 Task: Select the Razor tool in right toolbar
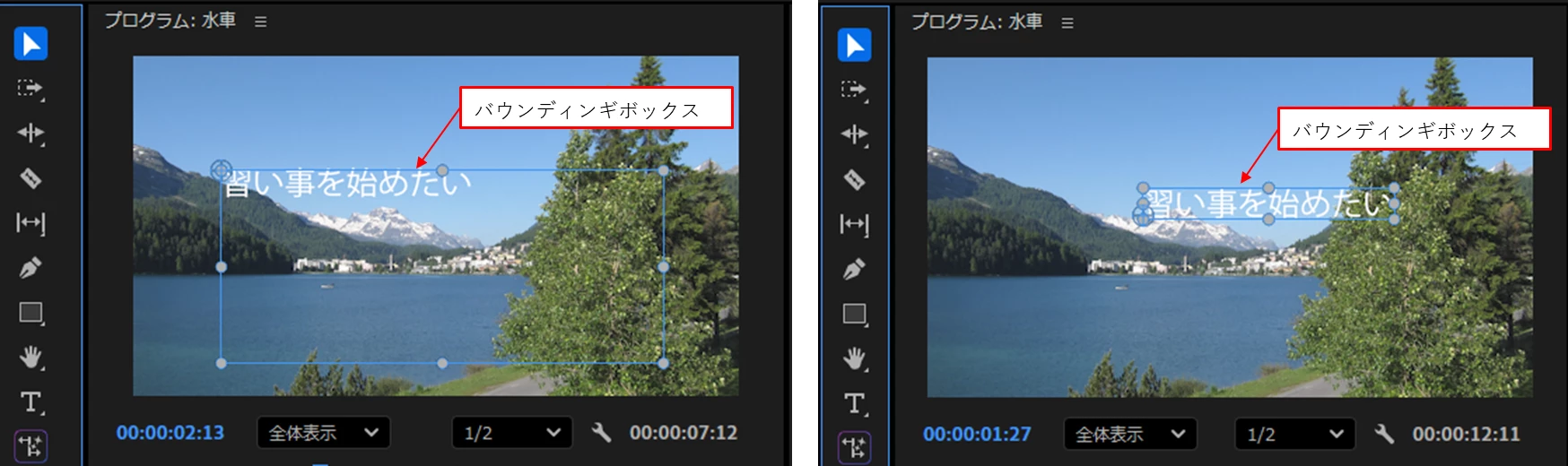[854, 179]
